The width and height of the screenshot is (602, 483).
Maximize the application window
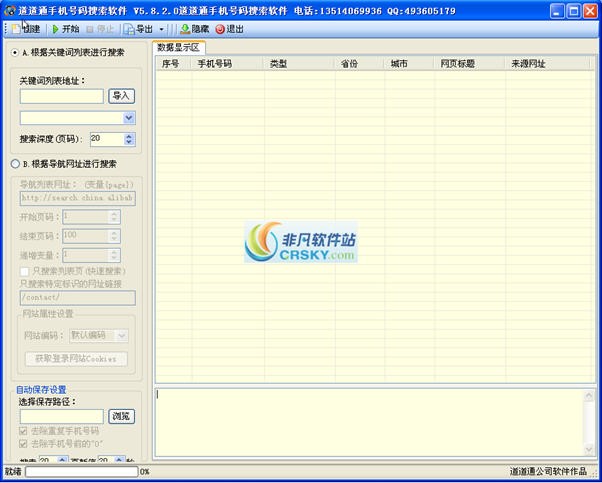[574, 11]
